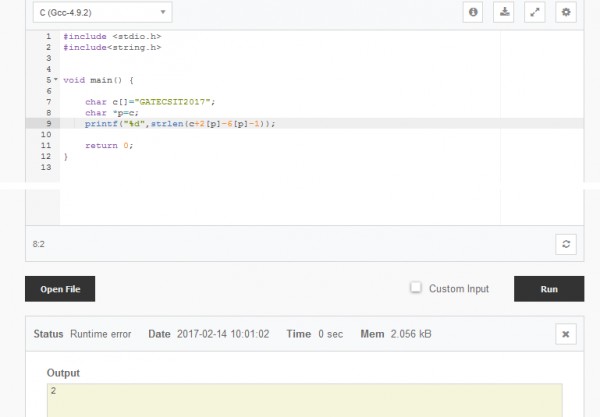Click the refresh icon below the editor

[x=566, y=243]
